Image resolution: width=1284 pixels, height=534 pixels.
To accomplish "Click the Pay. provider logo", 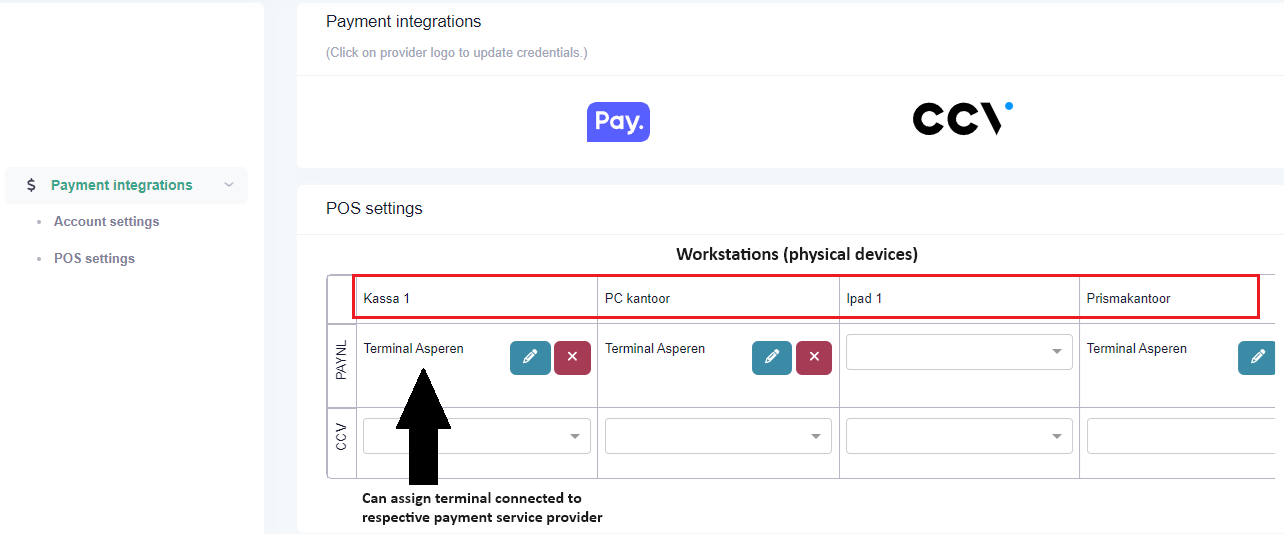I will [618, 122].
